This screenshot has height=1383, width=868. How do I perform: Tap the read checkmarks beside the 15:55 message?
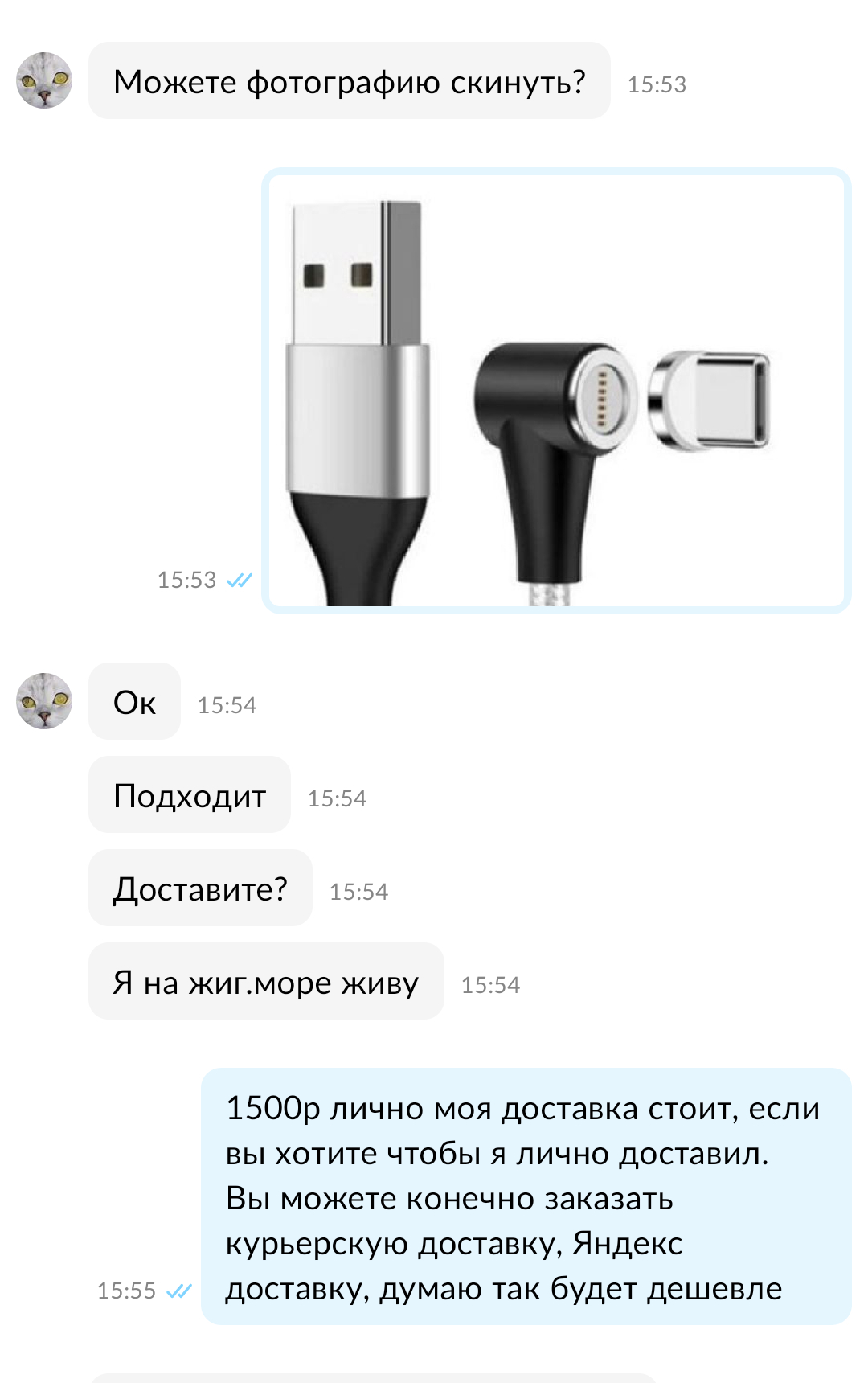pos(179,1291)
